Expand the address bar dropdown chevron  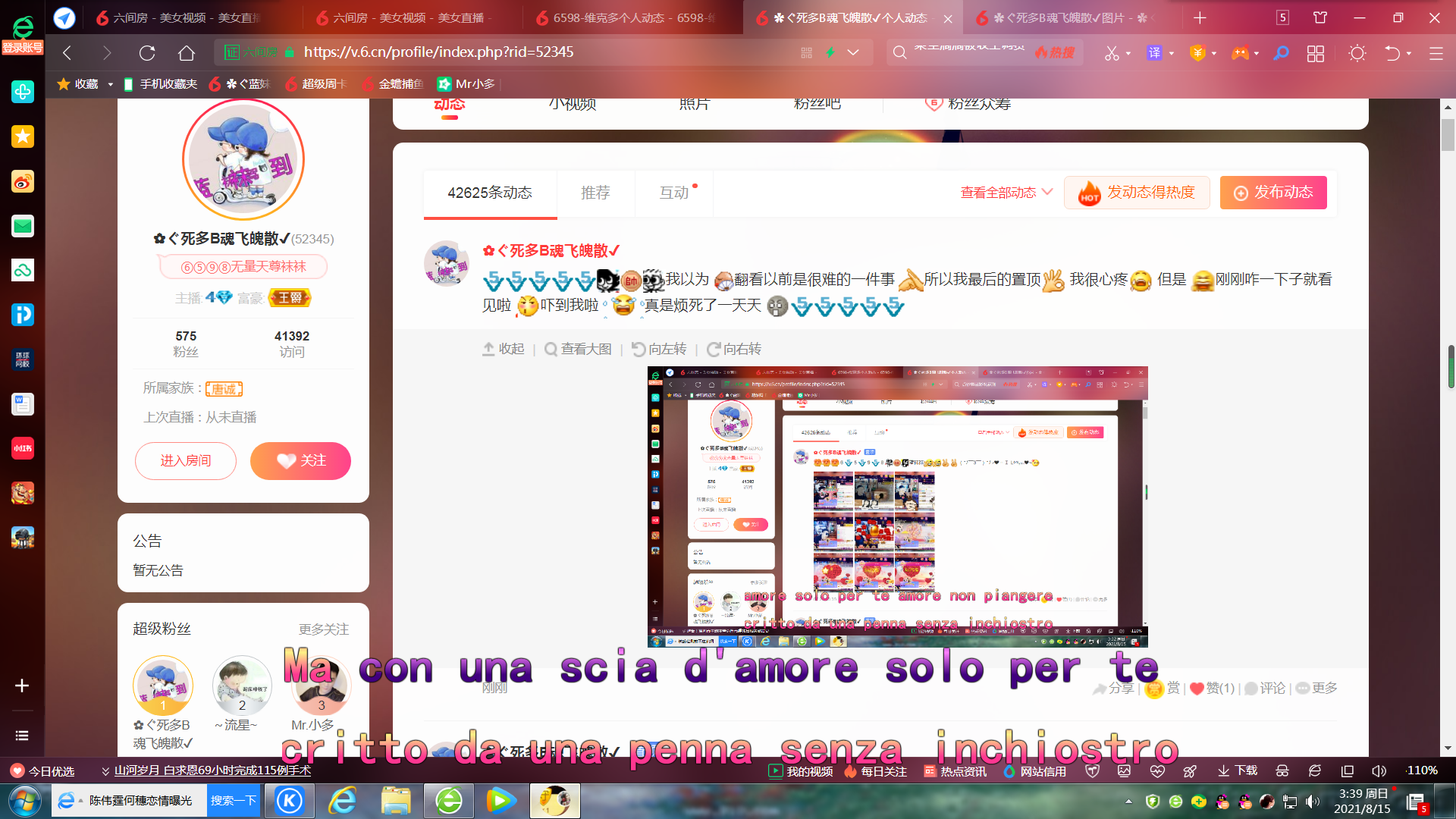tap(853, 52)
